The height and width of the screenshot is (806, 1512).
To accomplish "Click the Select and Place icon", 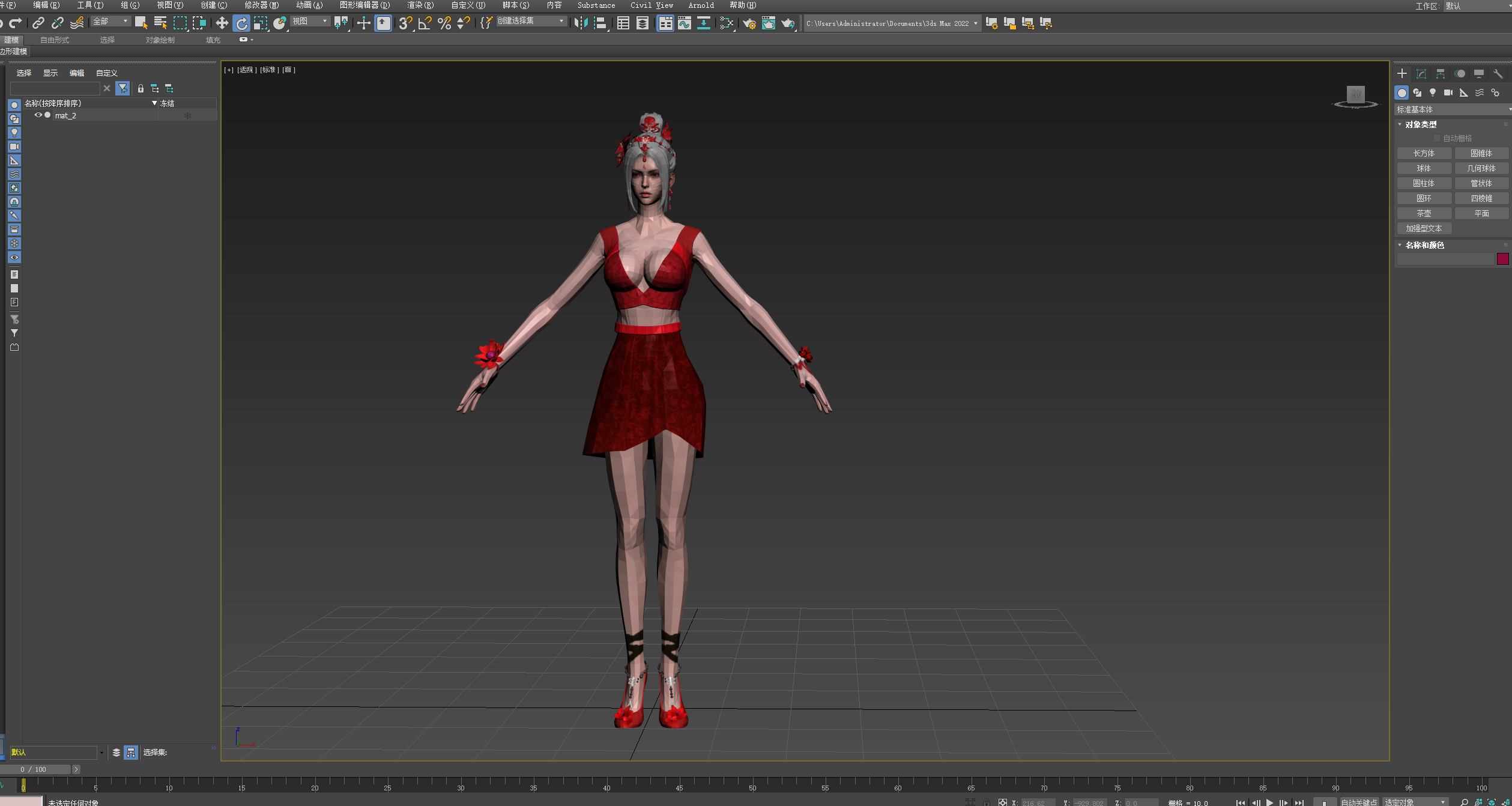I will [x=280, y=23].
